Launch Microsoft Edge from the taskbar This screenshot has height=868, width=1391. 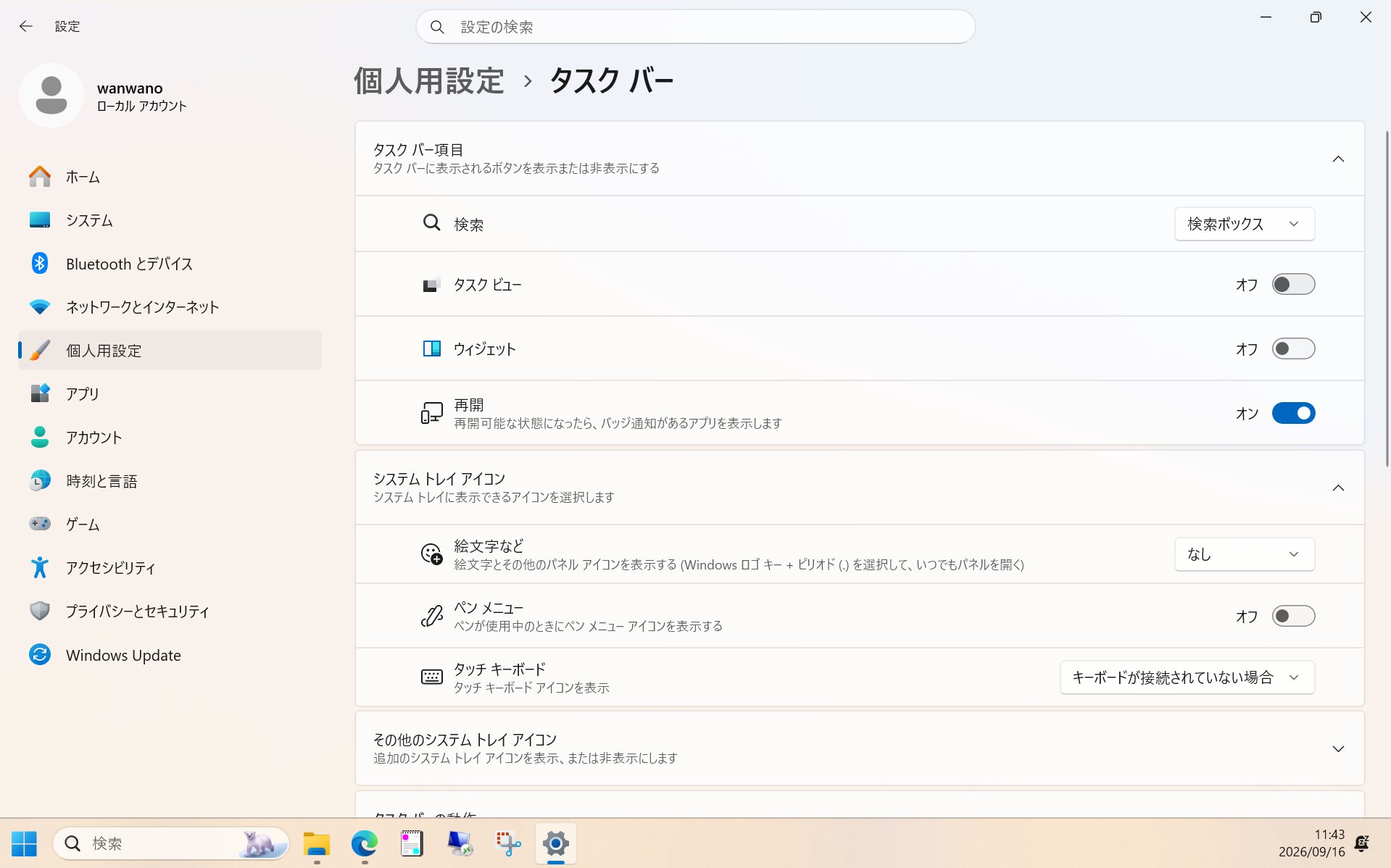[x=365, y=843]
